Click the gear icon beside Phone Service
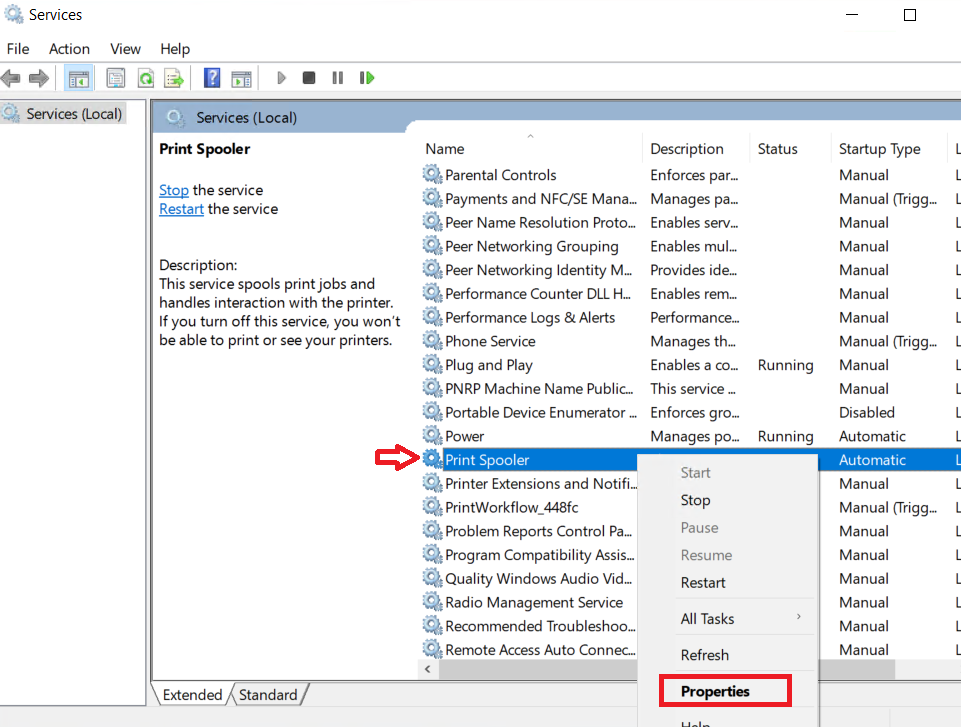Screen dimensions: 961x727 pos(433,340)
